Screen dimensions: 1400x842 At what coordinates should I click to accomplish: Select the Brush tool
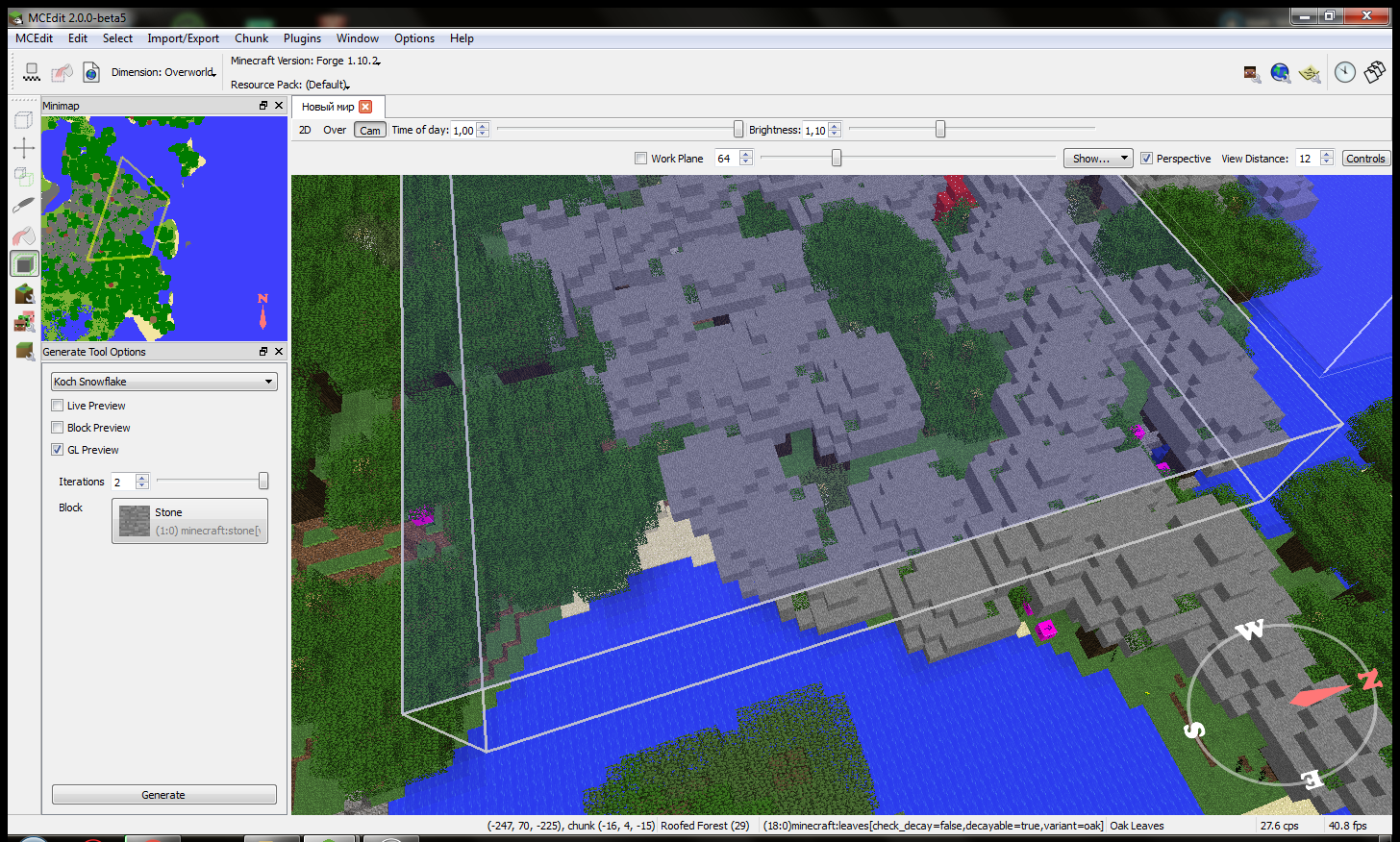point(24,206)
